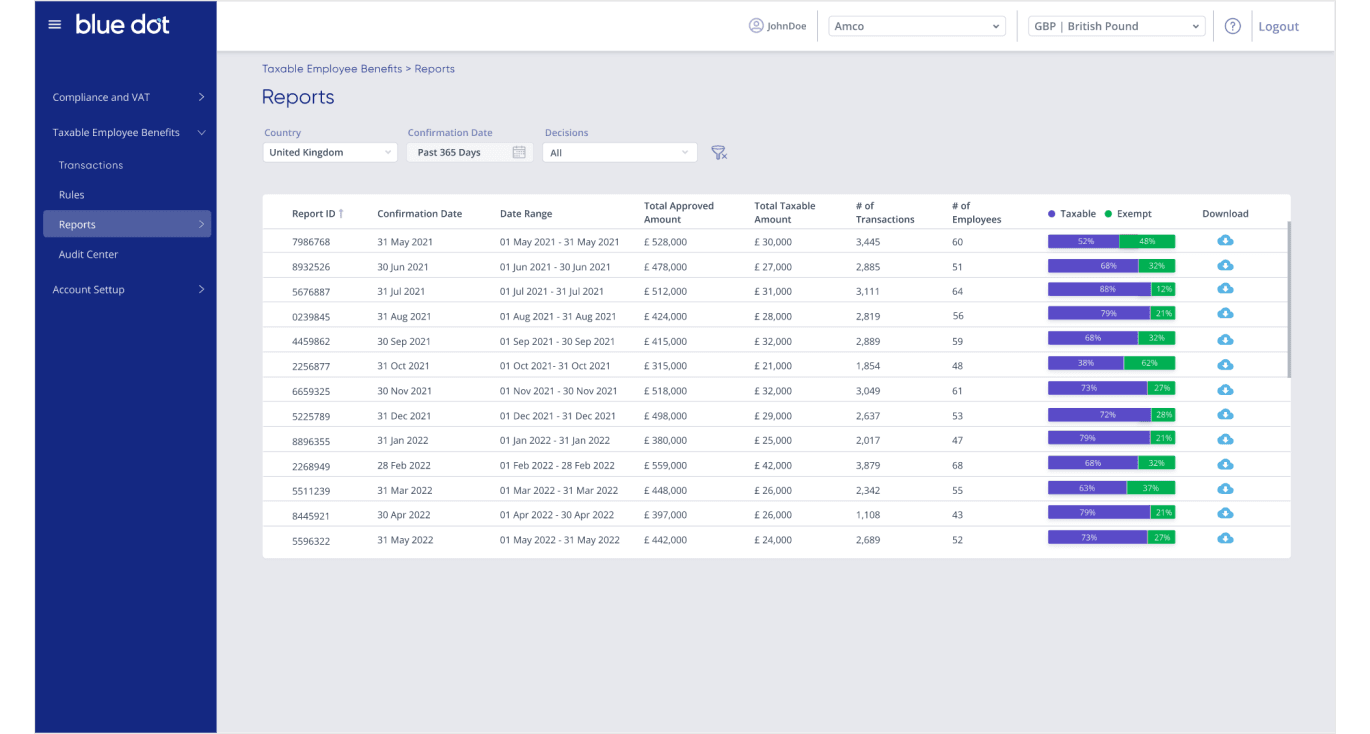Expand Compliance and VAT menu
This screenshot has width=1370, height=734.
(127, 97)
